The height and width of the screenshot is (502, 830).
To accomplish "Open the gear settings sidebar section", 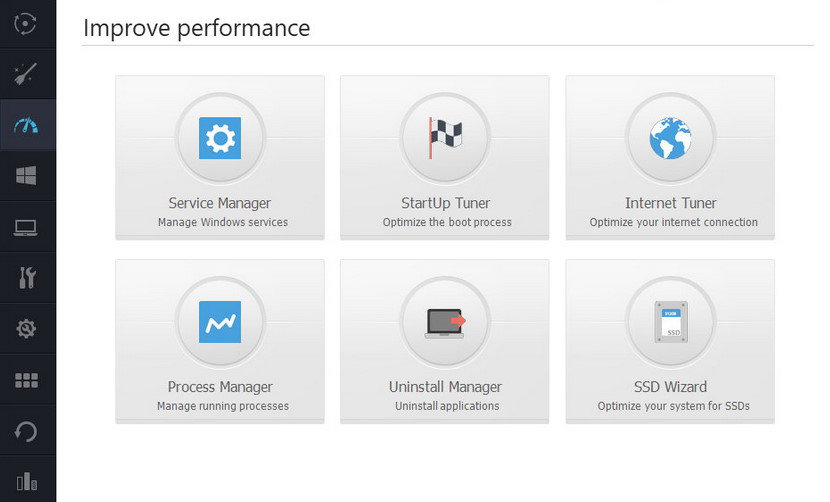I will click(x=26, y=328).
